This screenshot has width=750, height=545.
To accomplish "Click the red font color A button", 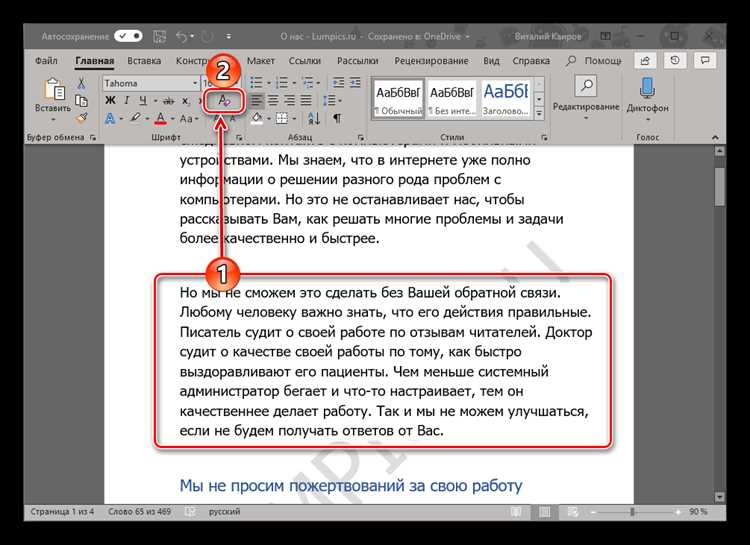I will 161,118.
